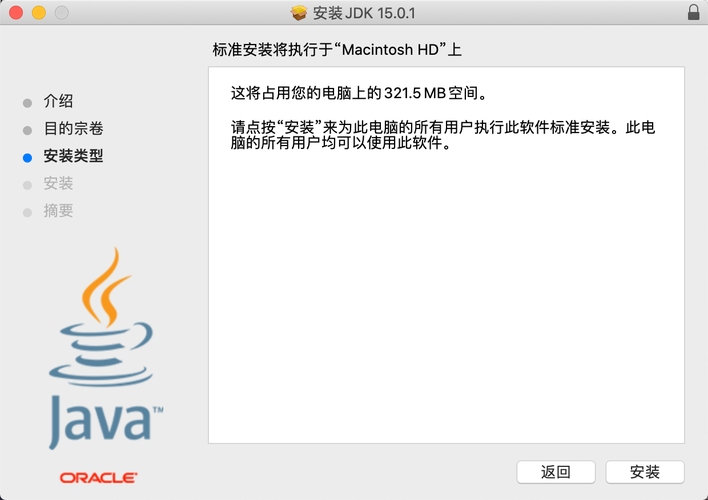
Task: Select the 目的宗卷 step in sidebar
Action: (x=74, y=129)
